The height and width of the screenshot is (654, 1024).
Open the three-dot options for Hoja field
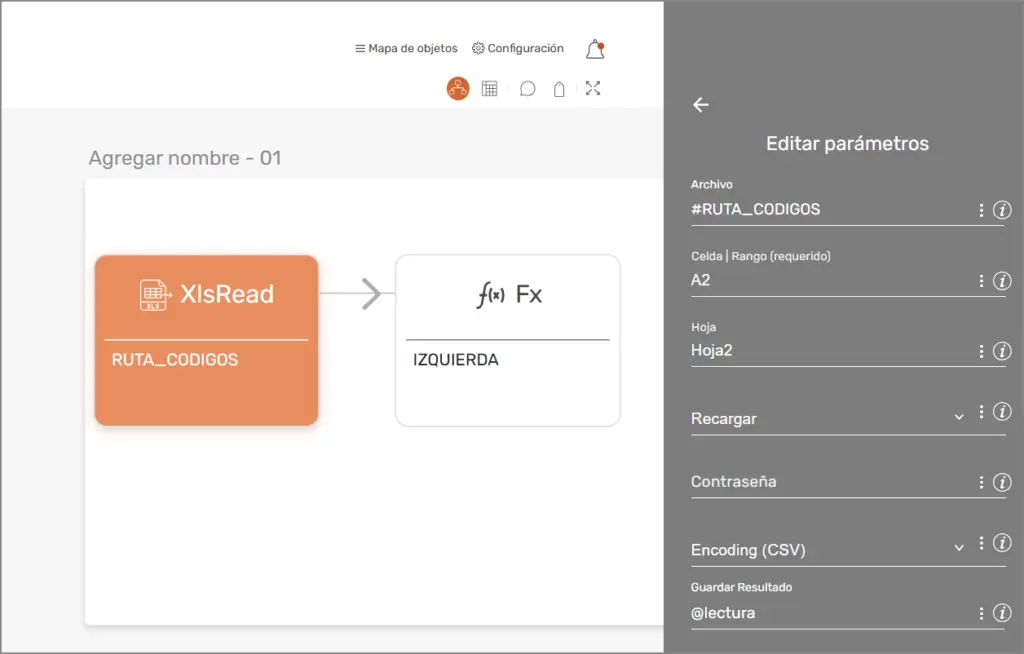[x=981, y=351]
